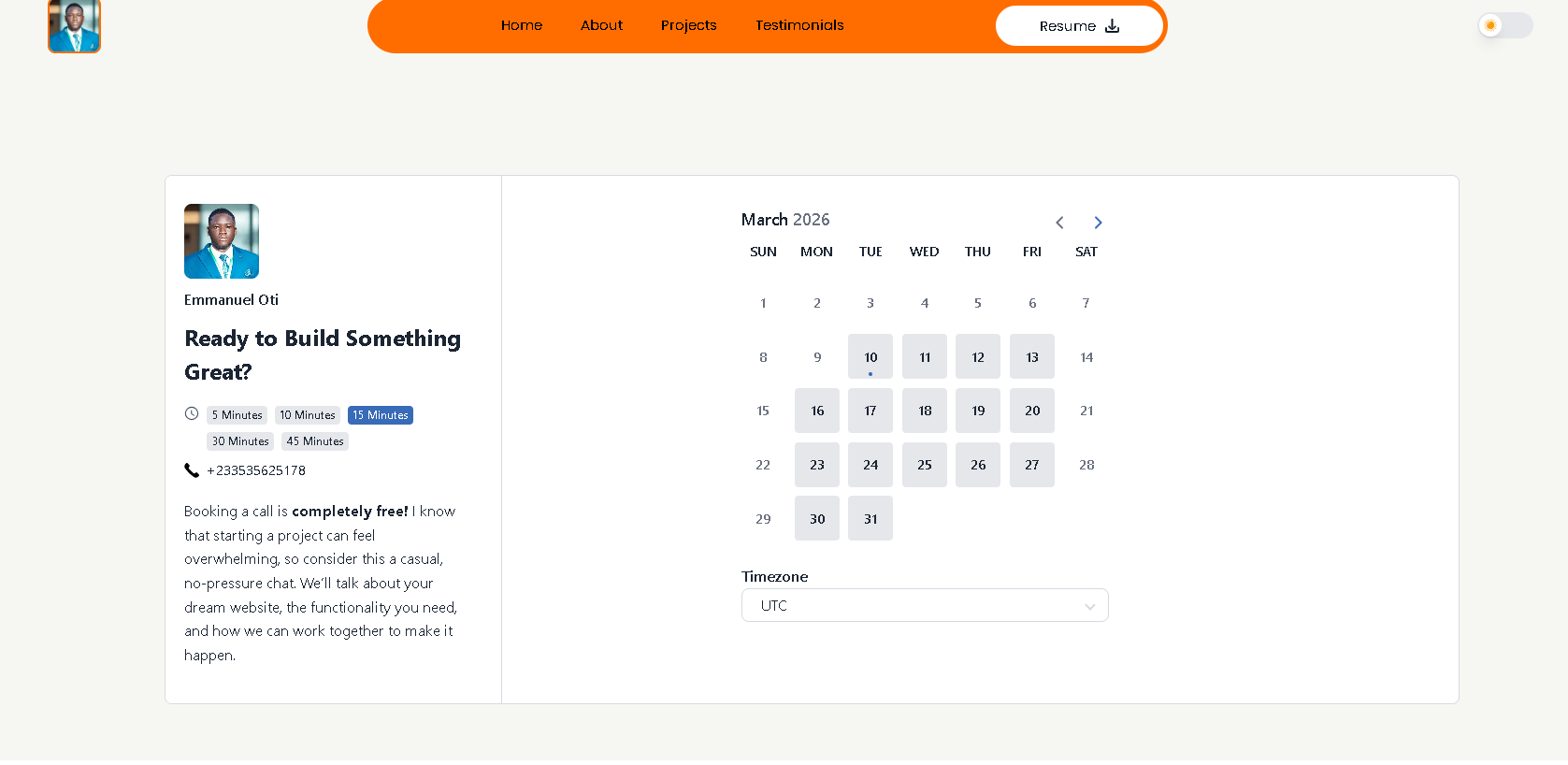1568x765 pixels.
Task: Navigate to the Projects section
Action: pyautogui.click(x=688, y=25)
